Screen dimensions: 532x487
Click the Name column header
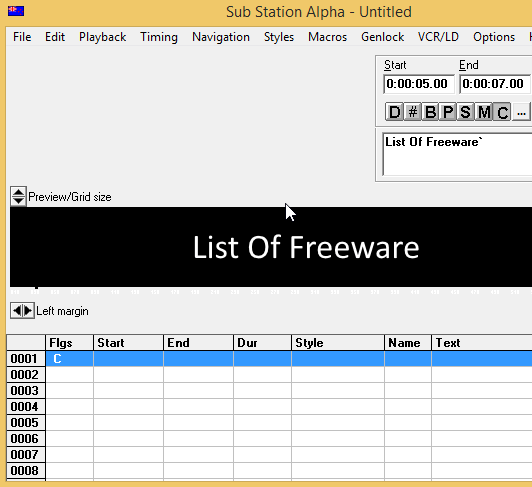(x=408, y=343)
